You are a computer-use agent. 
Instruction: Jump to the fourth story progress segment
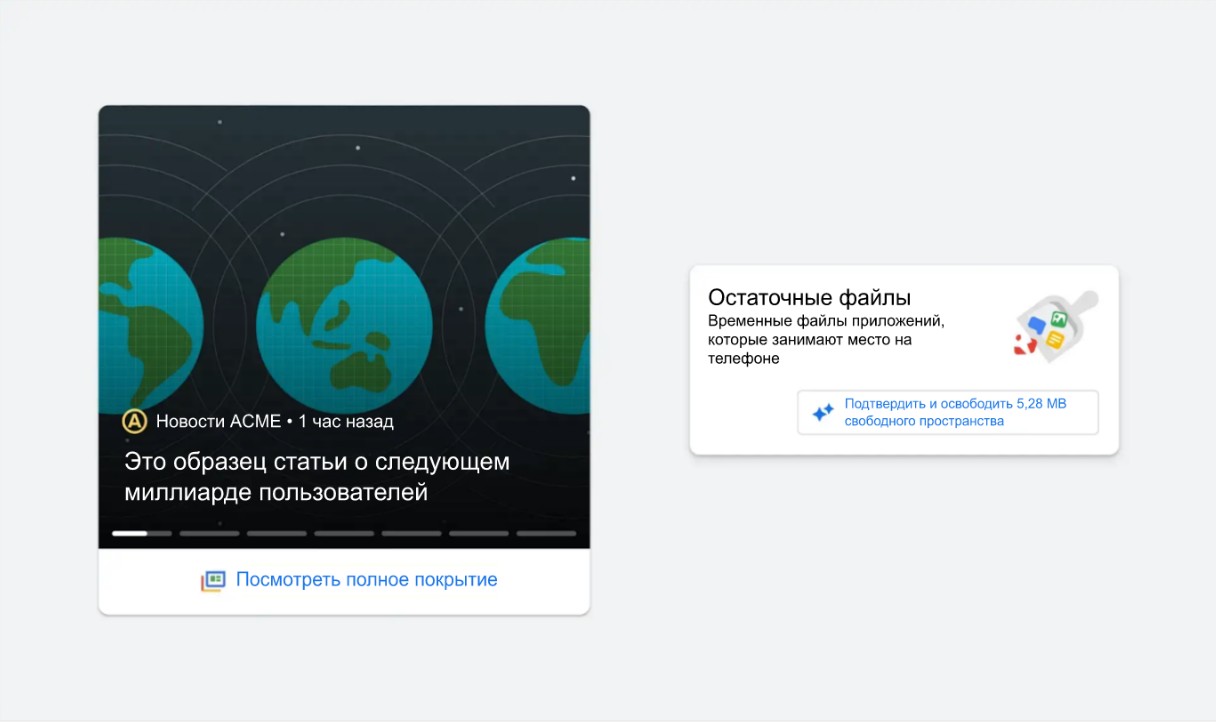coord(344,533)
